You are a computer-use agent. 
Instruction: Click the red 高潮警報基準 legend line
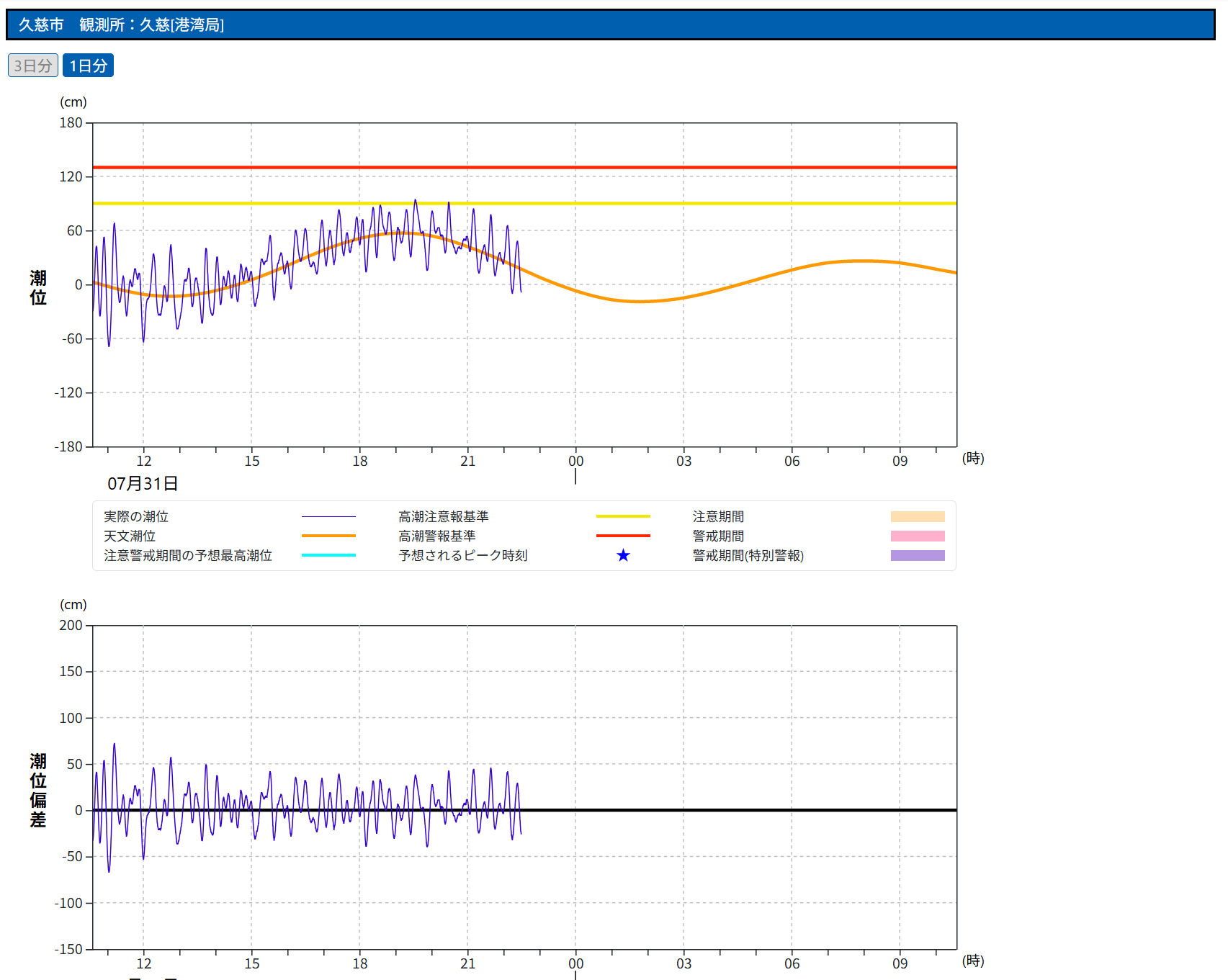[x=623, y=536]
